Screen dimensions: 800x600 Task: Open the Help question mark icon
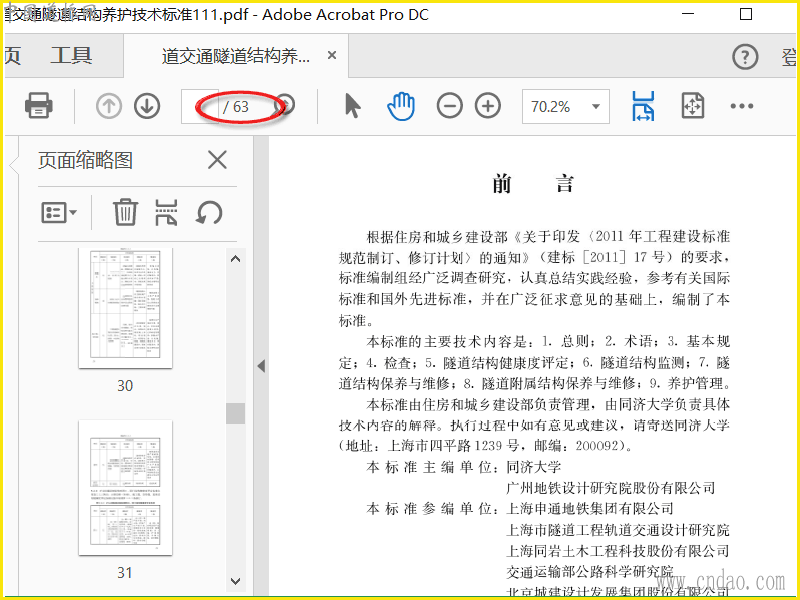(745, 57)
